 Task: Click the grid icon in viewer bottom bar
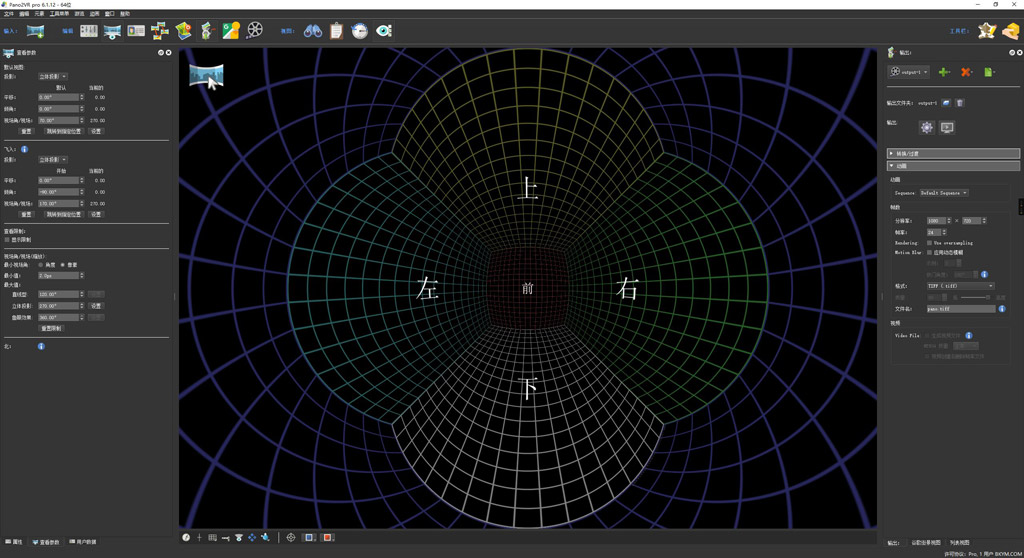pos(212,537)
